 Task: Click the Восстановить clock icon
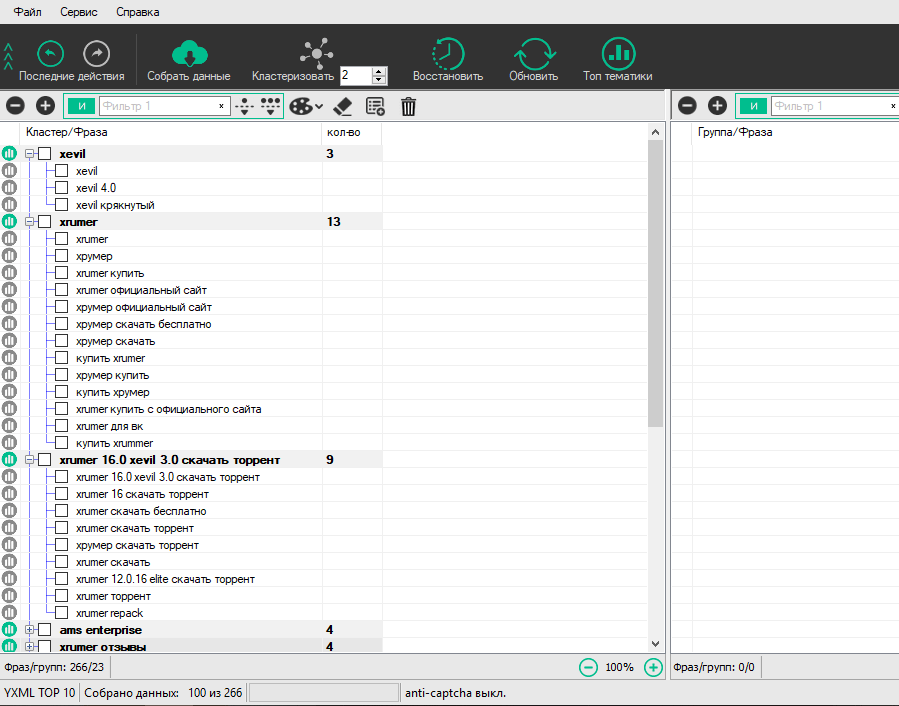tap(448, 54)
